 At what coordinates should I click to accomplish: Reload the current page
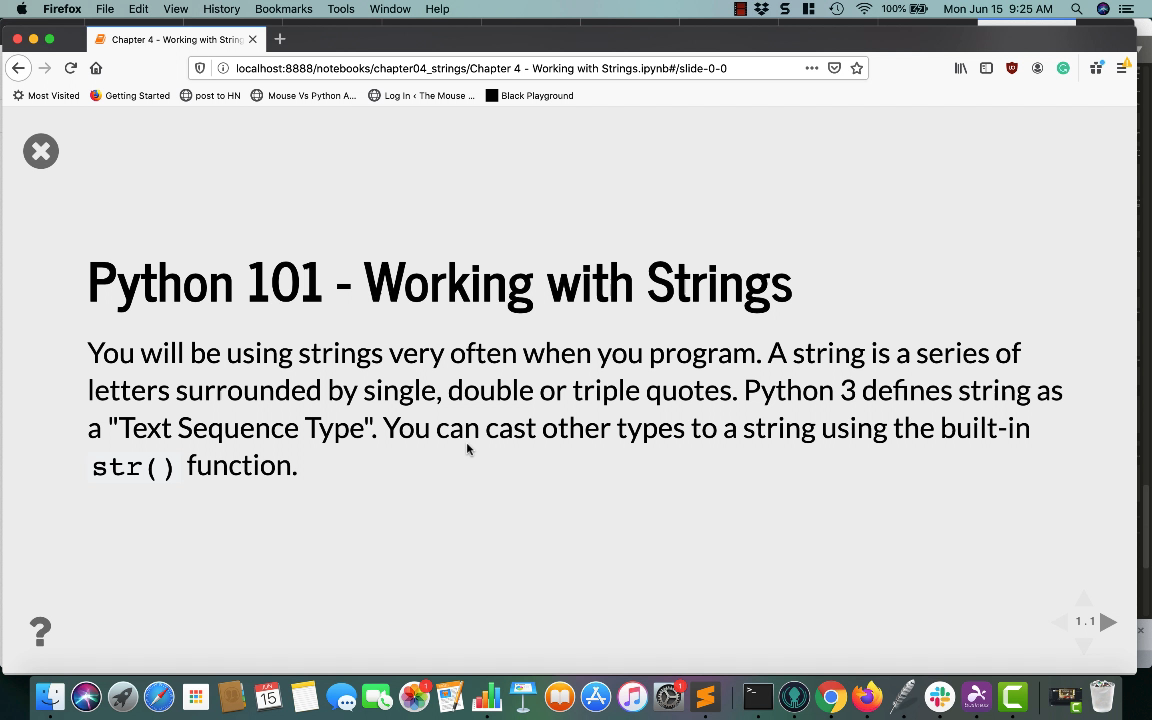click(70, 68)
